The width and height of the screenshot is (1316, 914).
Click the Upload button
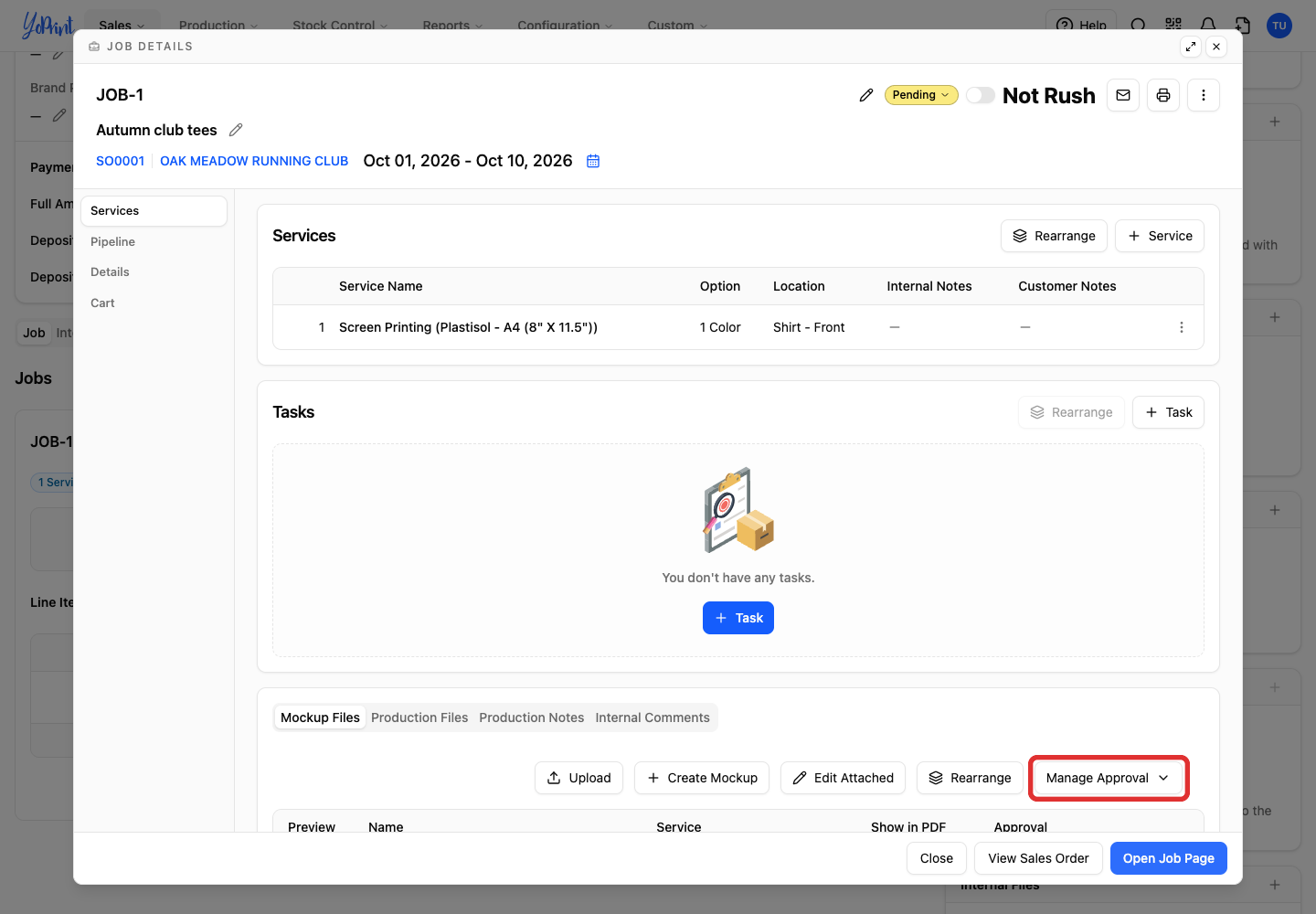coord(579,778)
